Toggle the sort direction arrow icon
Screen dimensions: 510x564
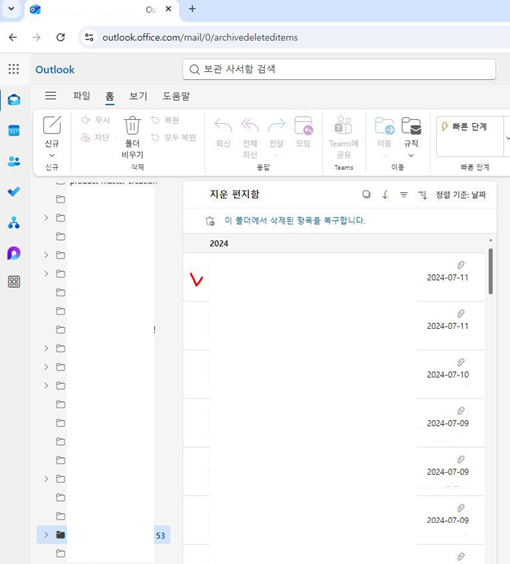tap(385, 195)
